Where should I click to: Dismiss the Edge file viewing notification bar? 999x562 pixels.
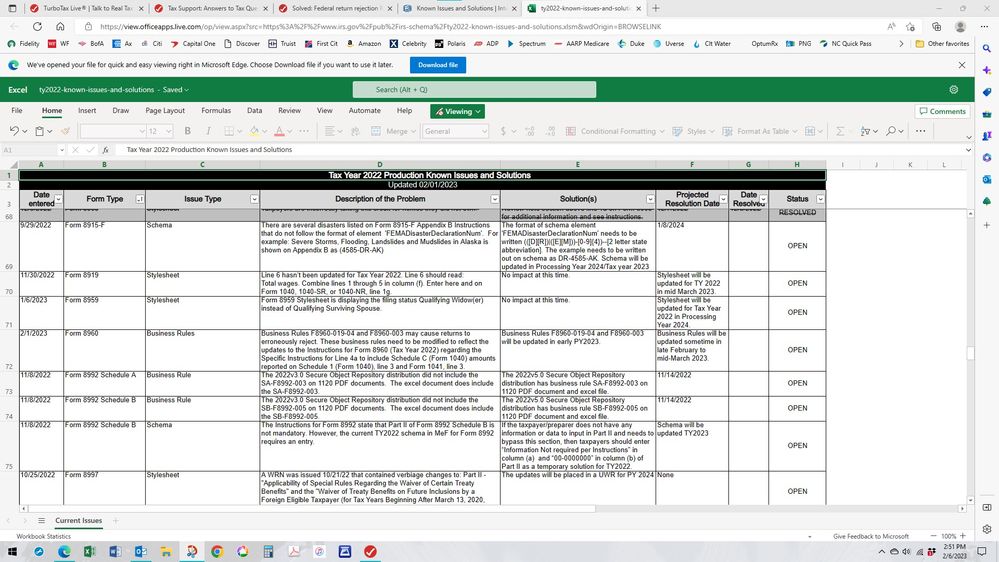click(962, 65)
